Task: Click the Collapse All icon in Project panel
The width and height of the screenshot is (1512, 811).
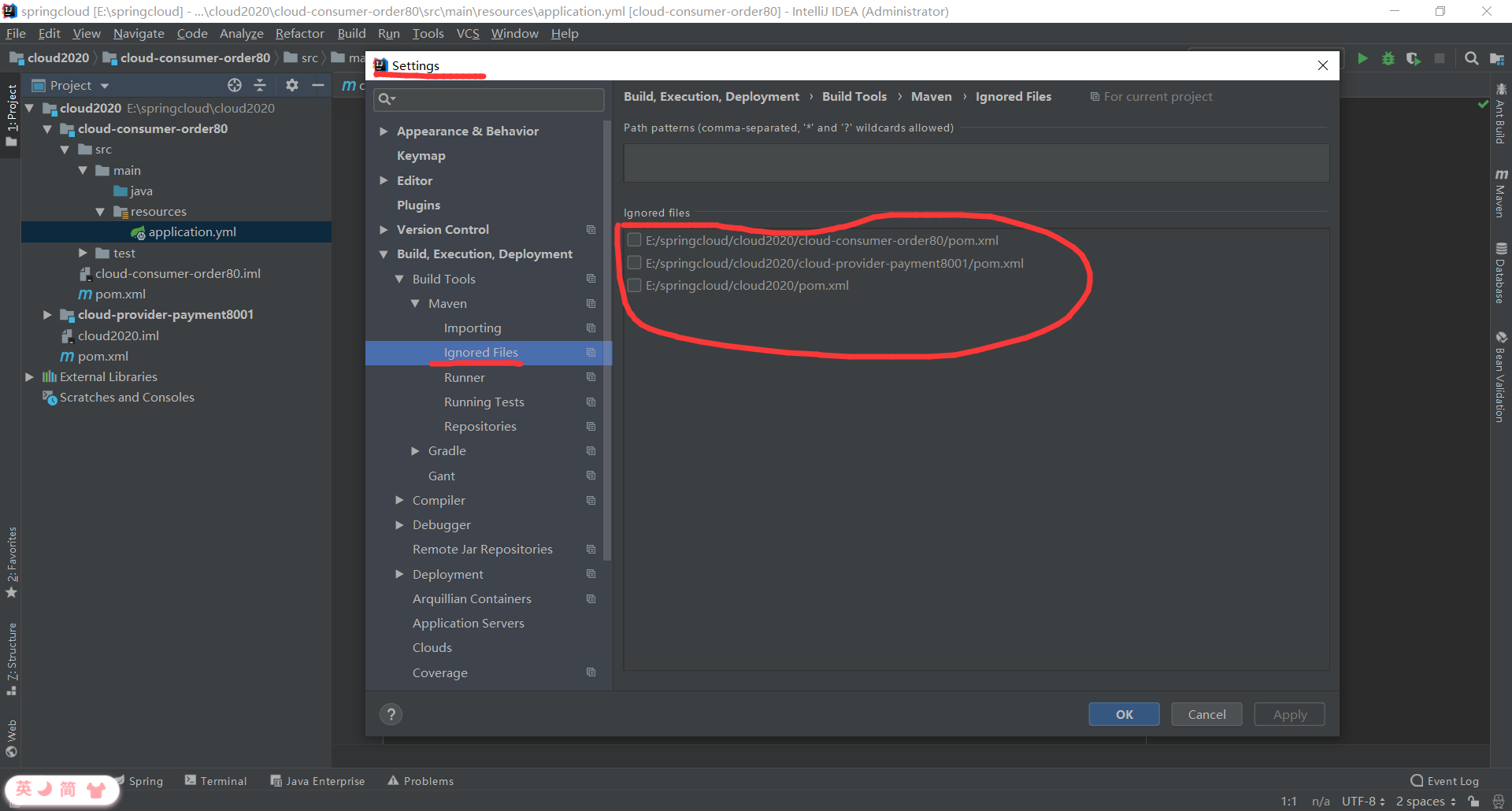Action: click(x=260, y=85)
